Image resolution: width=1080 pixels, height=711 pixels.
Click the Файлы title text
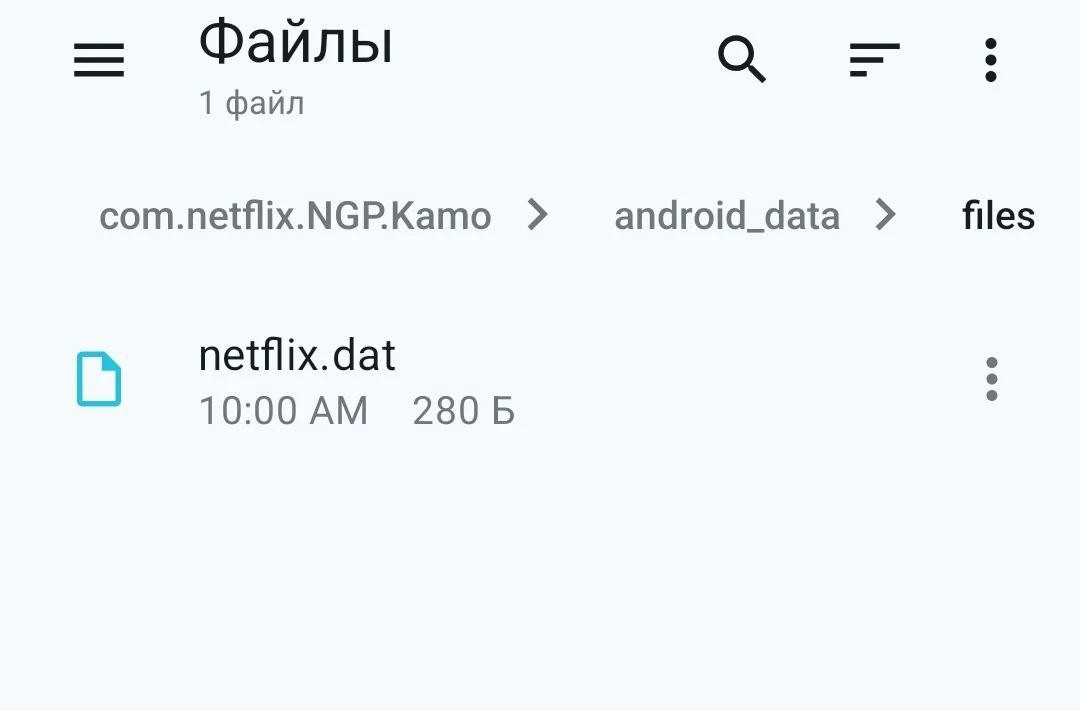(x=295, y=43)
